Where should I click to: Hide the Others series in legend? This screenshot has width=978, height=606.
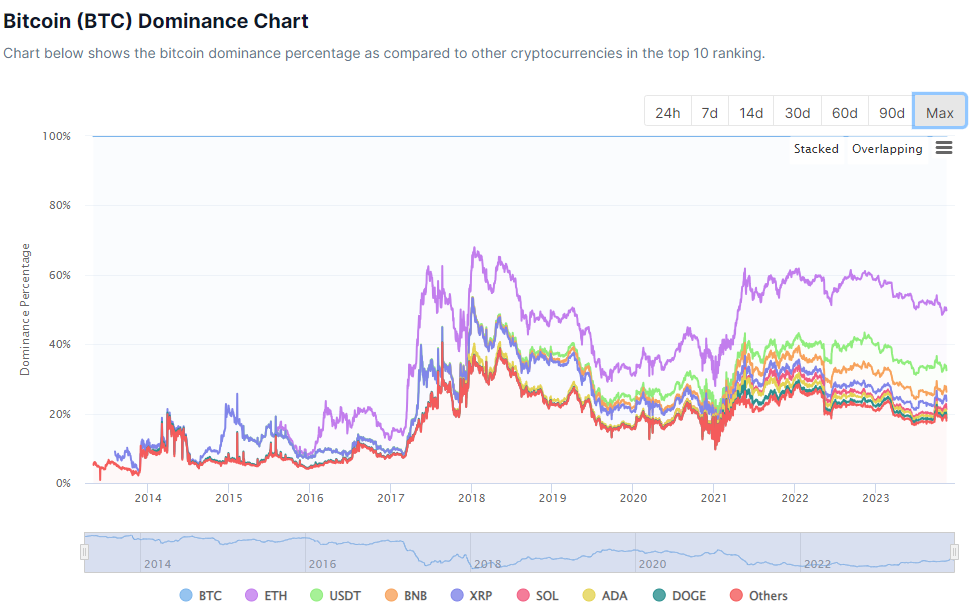point(736,596)
